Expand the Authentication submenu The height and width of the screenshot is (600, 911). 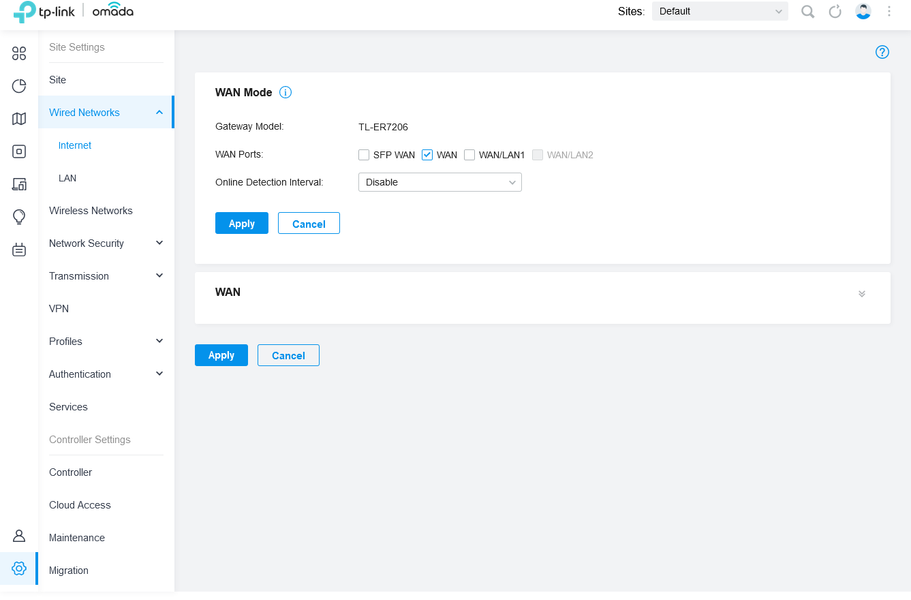[159, 373]
